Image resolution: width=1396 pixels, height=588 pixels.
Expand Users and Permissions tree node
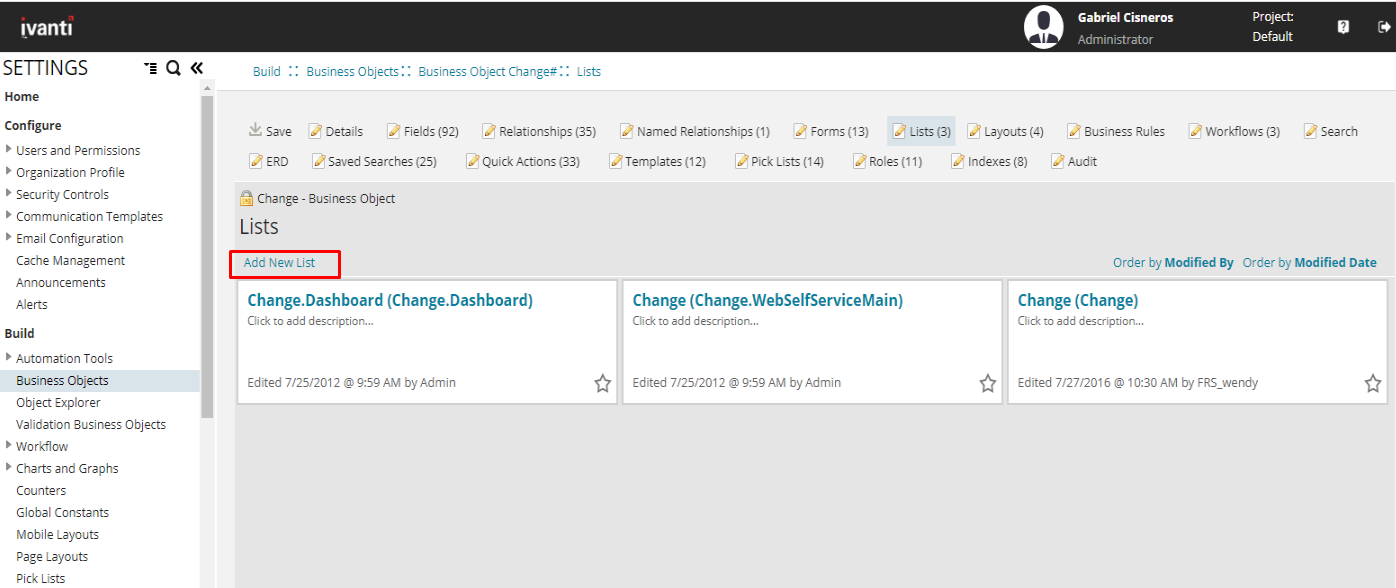click(9, 150)
